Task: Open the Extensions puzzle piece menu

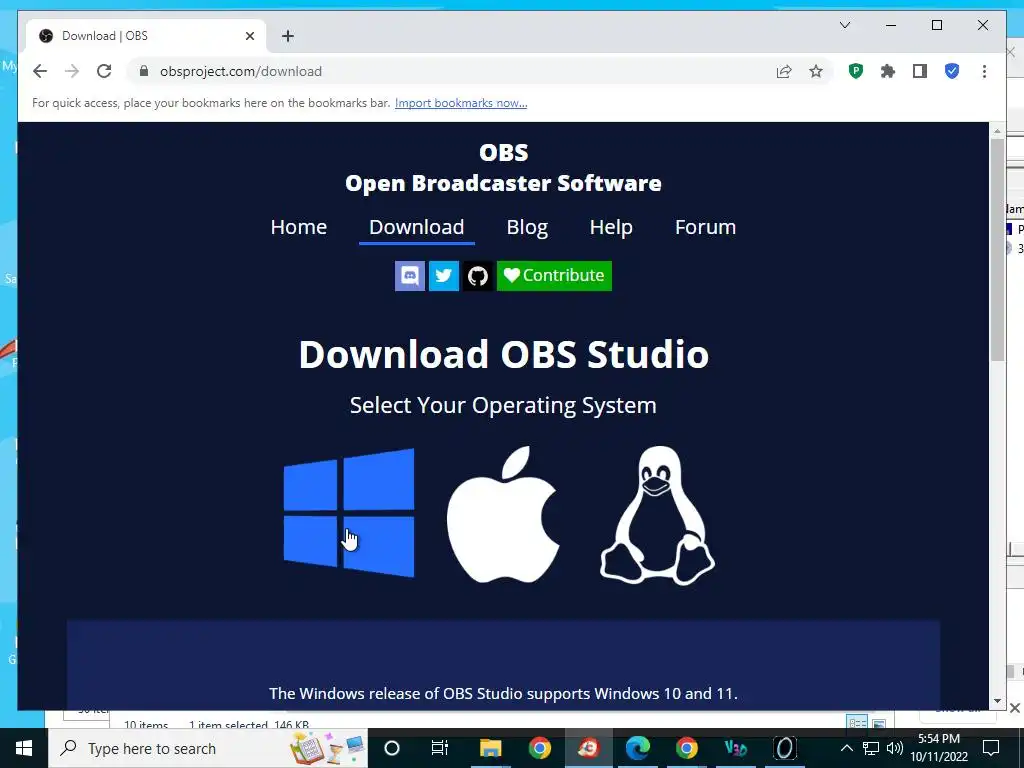Action: (x=888, y=71)
